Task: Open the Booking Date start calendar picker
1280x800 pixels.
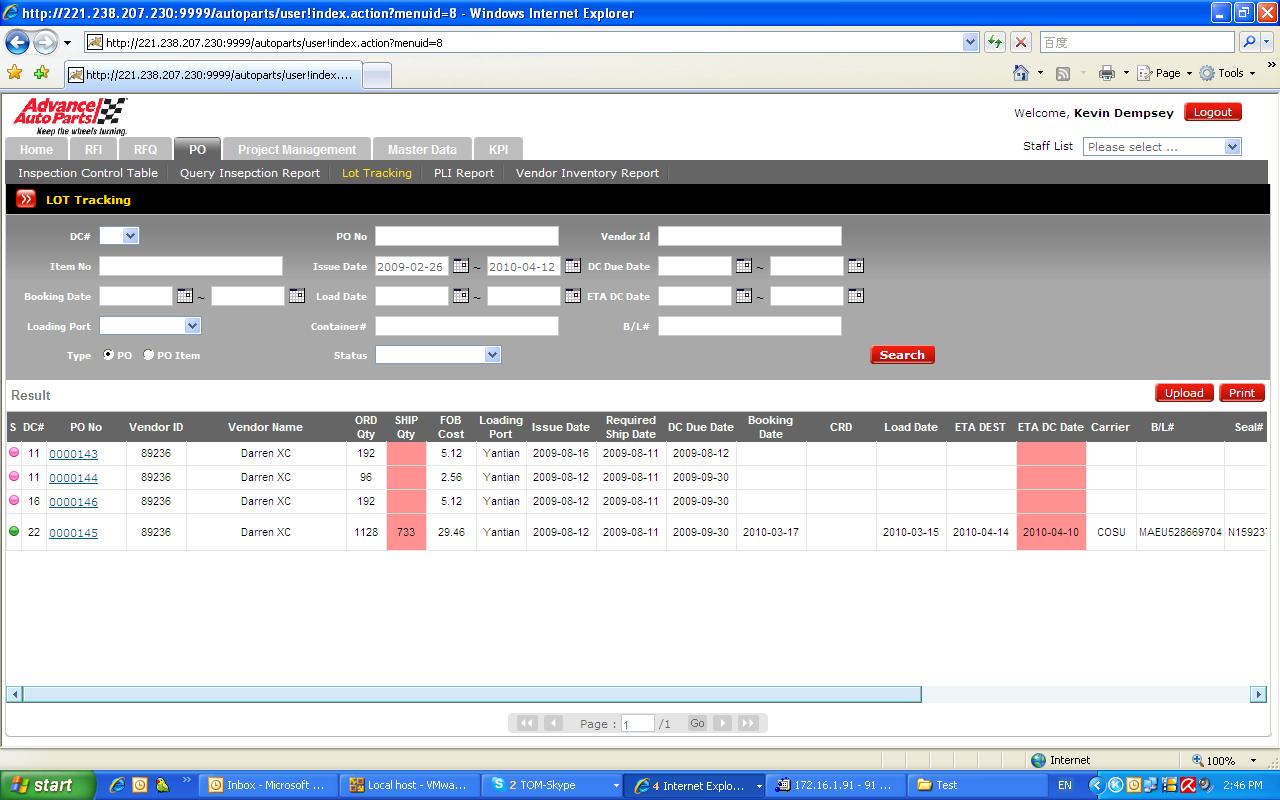Action: tap(184, 296)
